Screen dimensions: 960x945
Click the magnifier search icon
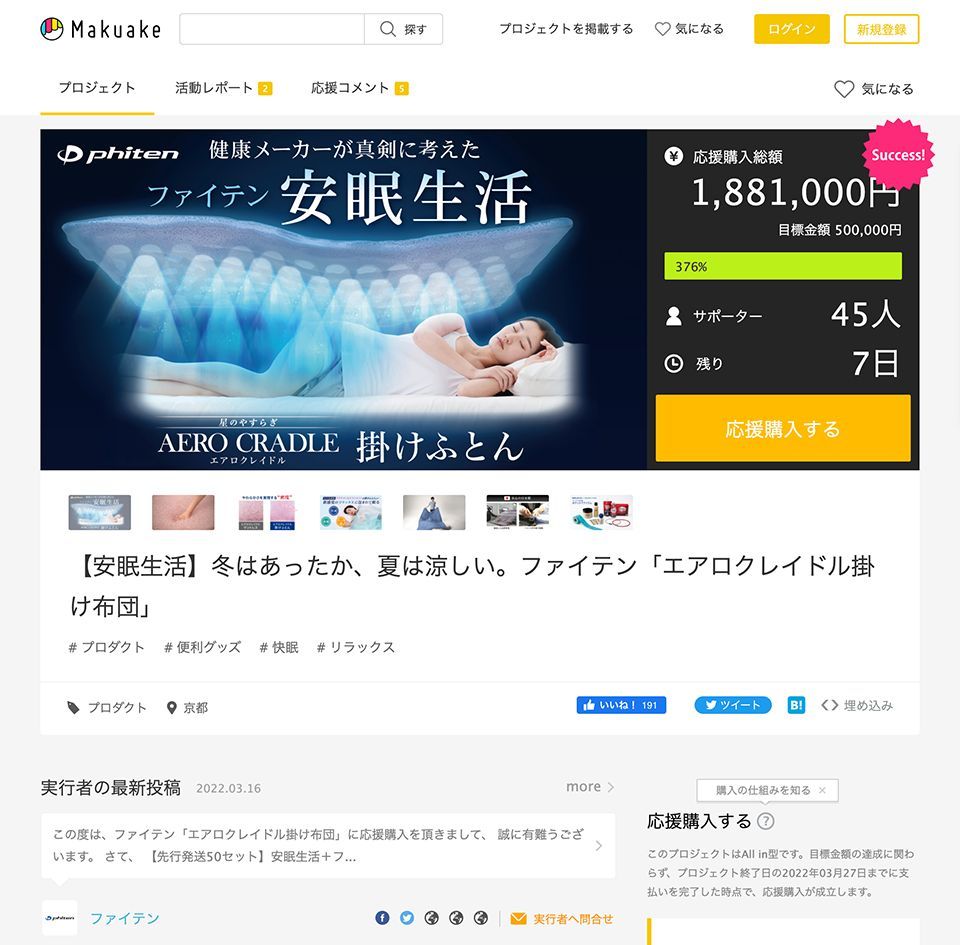point(388,29)
